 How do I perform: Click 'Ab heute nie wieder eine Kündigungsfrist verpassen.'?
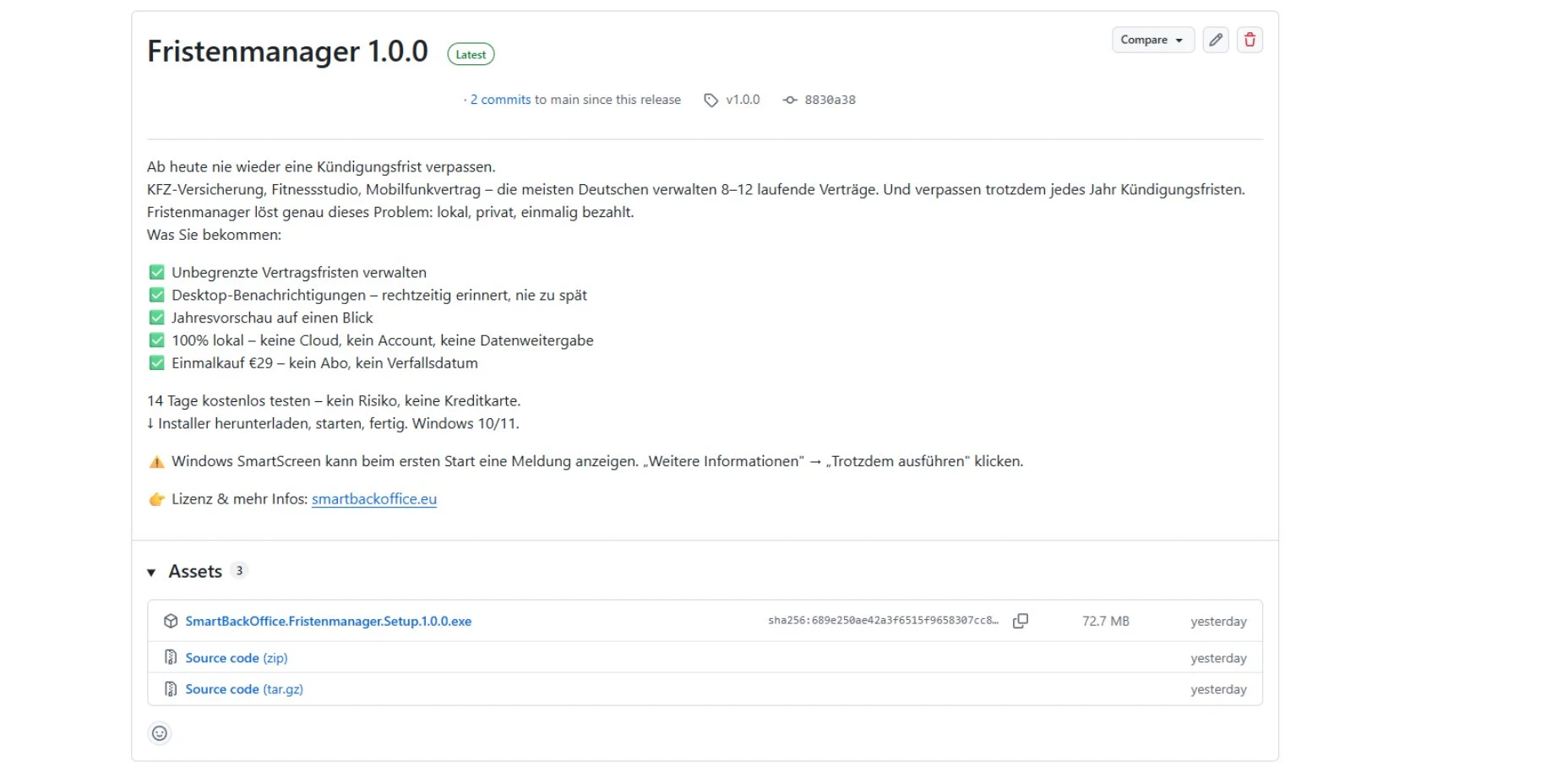tap(321, 167)
